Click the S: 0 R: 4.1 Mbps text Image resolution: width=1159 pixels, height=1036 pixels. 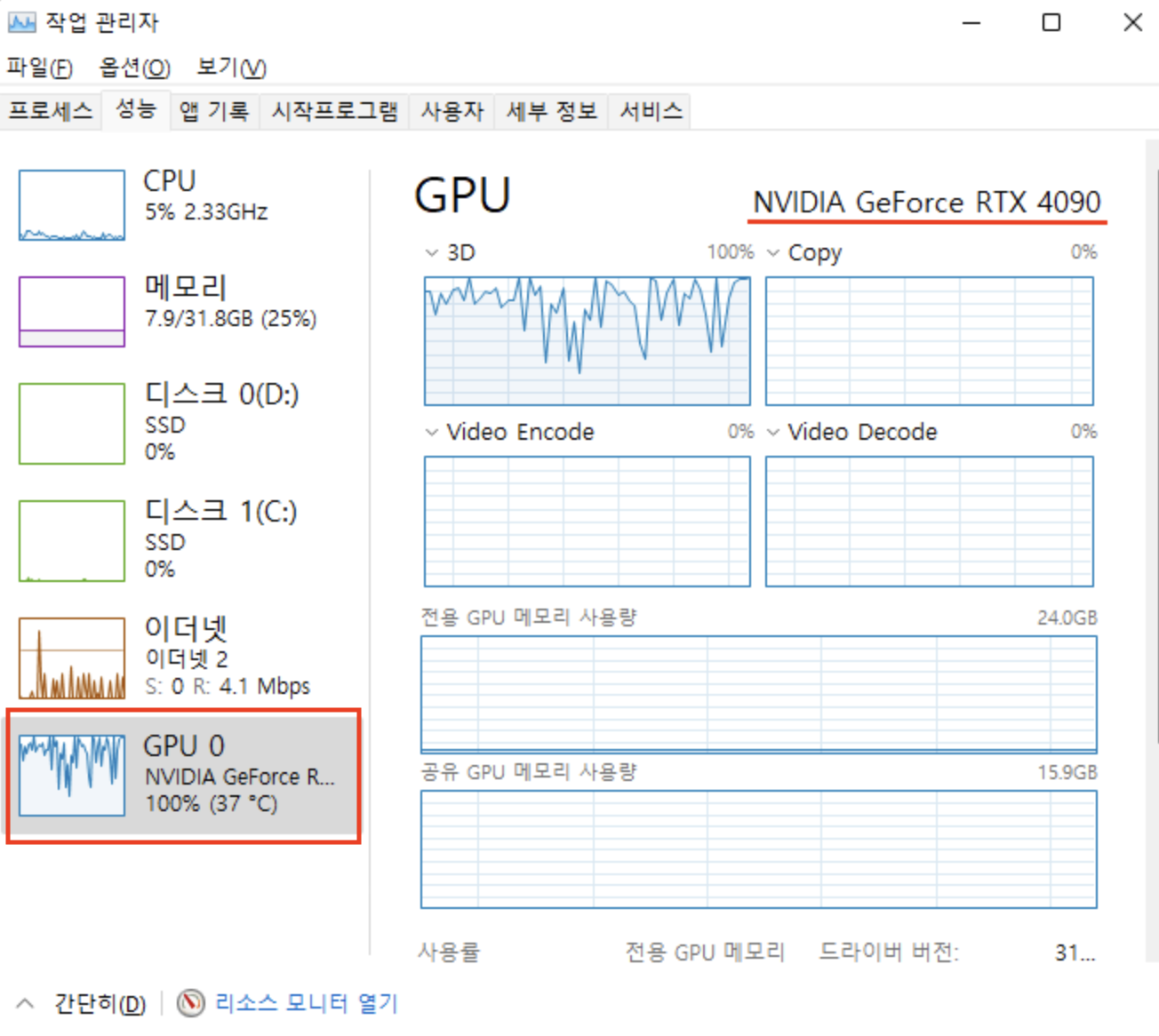point(228,686)
